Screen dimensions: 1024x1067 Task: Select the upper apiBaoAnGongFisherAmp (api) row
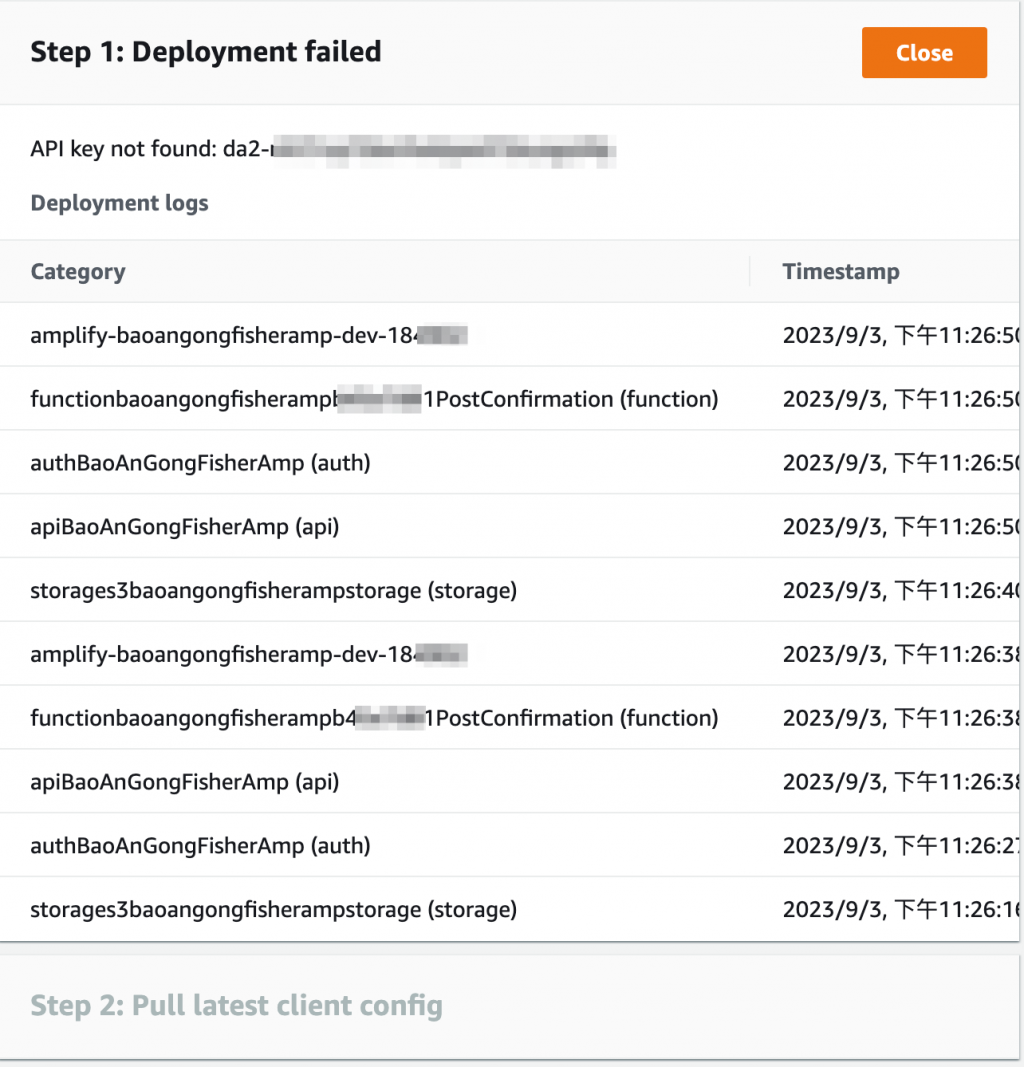(x=185, y=526)
